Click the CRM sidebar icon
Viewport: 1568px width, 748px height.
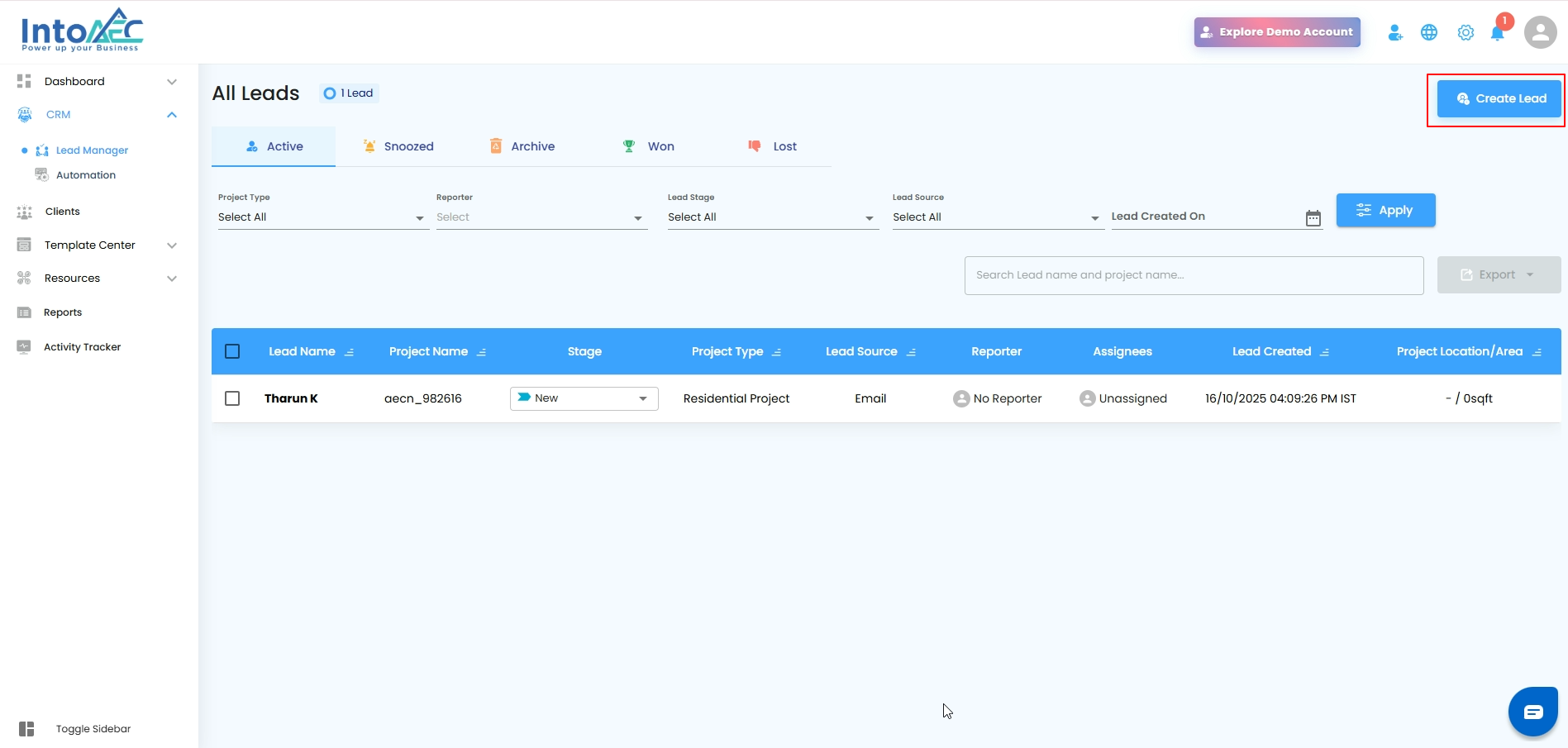[x=25, y=115]
